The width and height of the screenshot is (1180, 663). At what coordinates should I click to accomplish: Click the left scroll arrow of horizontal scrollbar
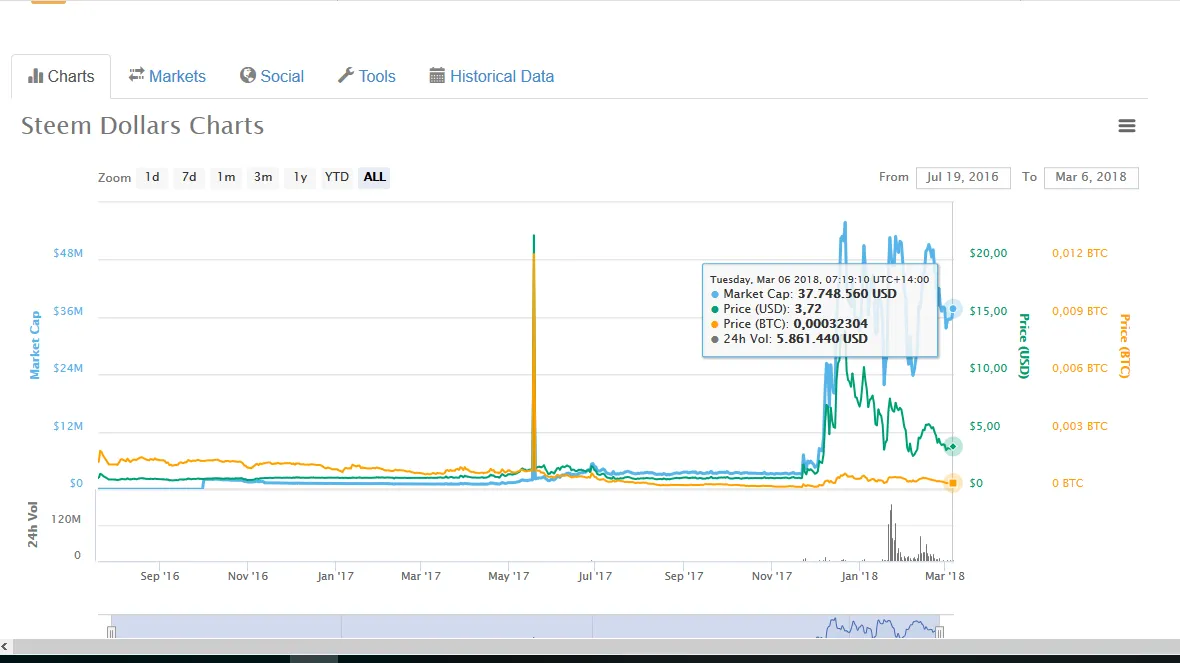(5, 646)
